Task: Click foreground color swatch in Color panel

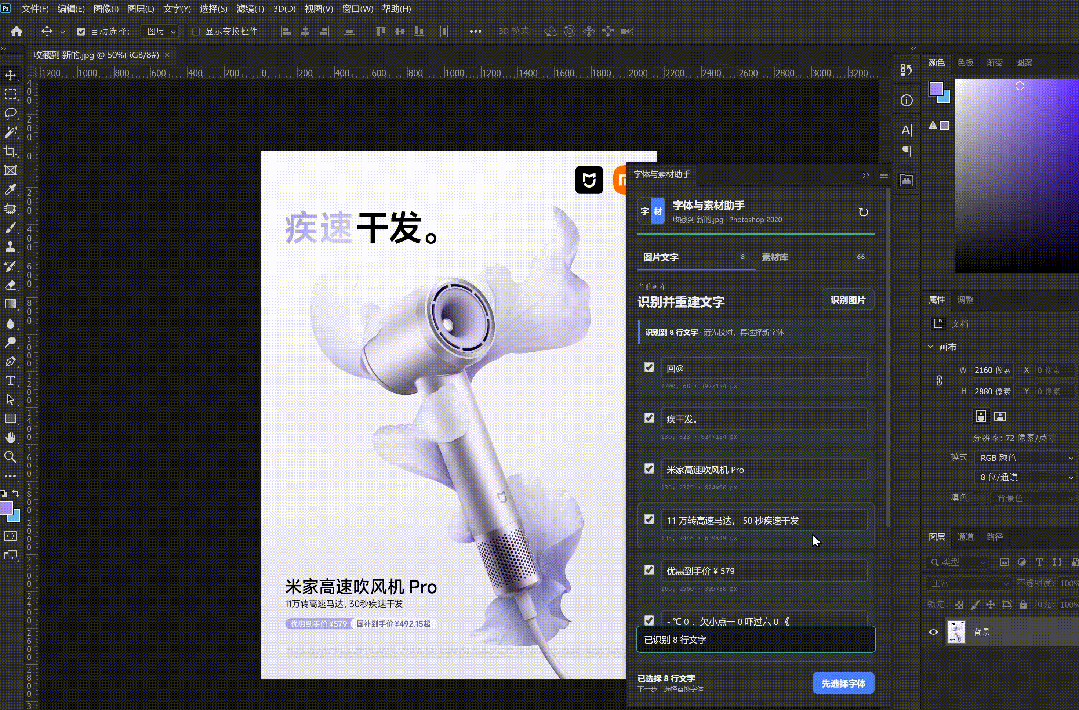Action: coord(937,88)
